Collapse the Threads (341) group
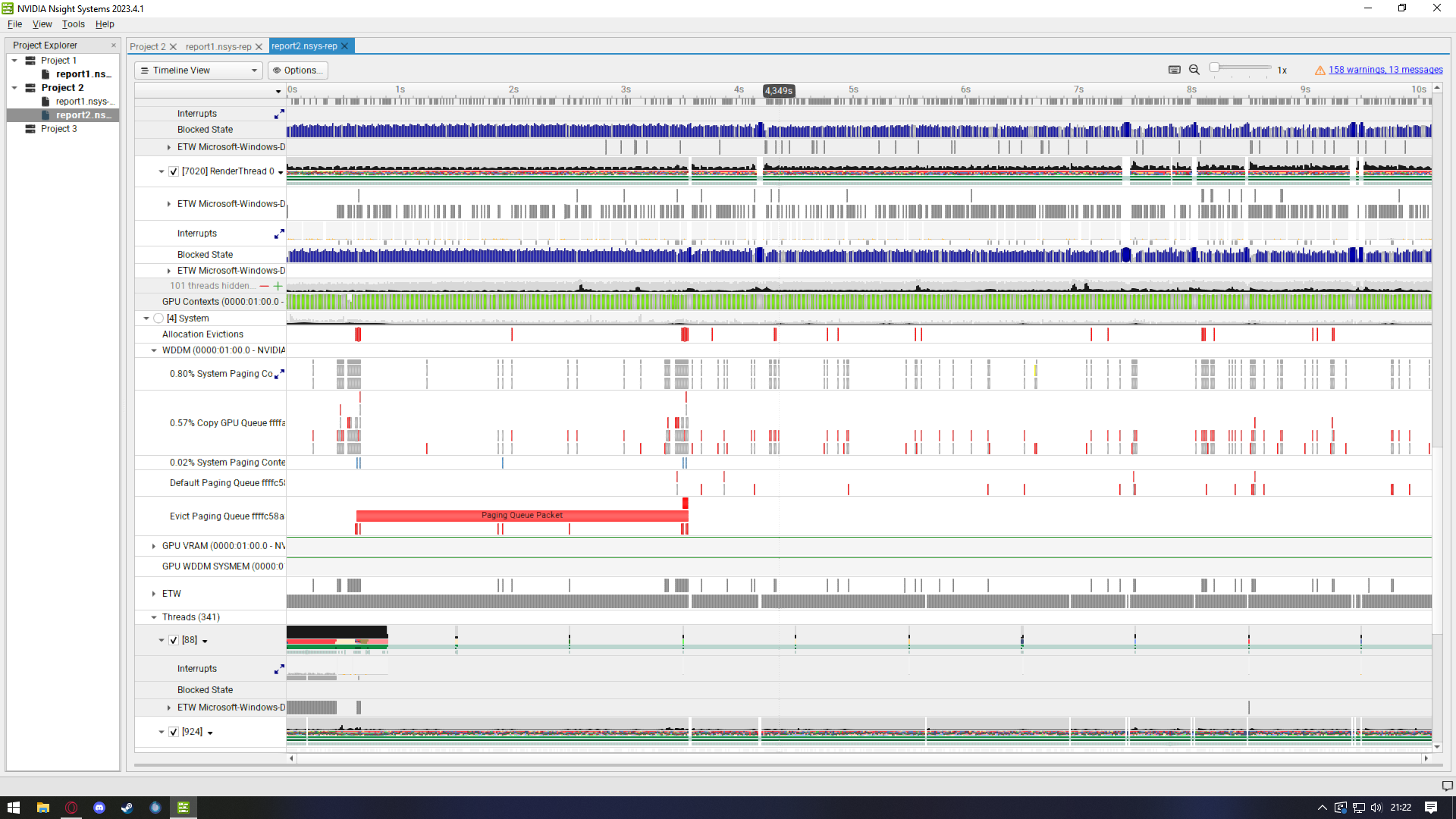Viewport: 1456px width, 819px height. tap(154, 617)
